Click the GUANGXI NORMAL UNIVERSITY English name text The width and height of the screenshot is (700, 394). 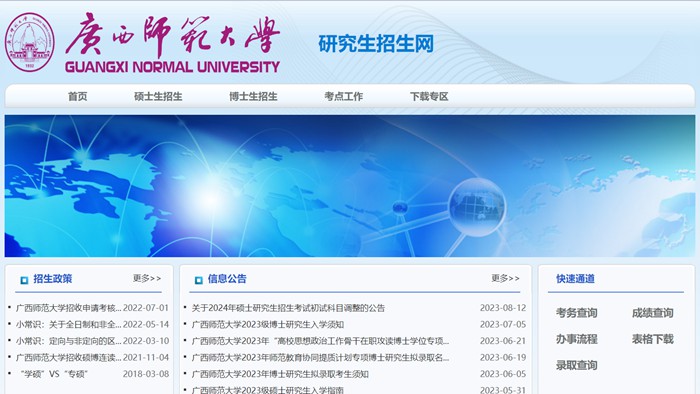(172, 67)
